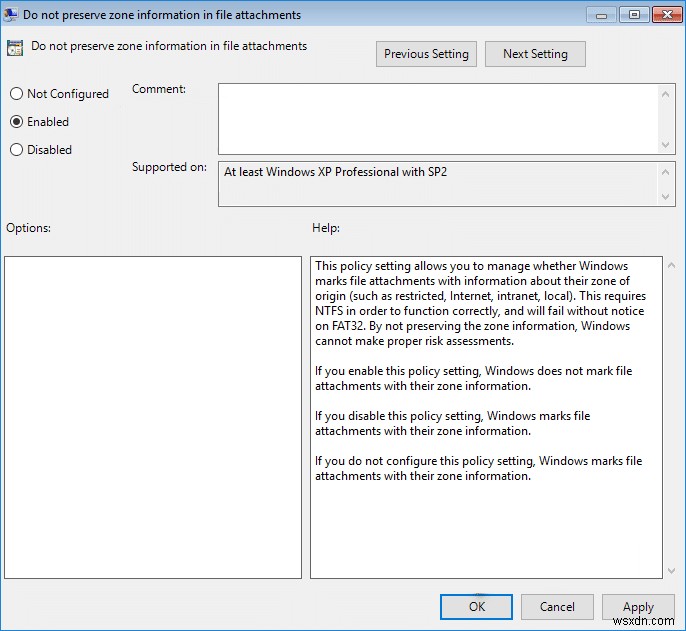Close the policy dialog window

tap(666, 14)
